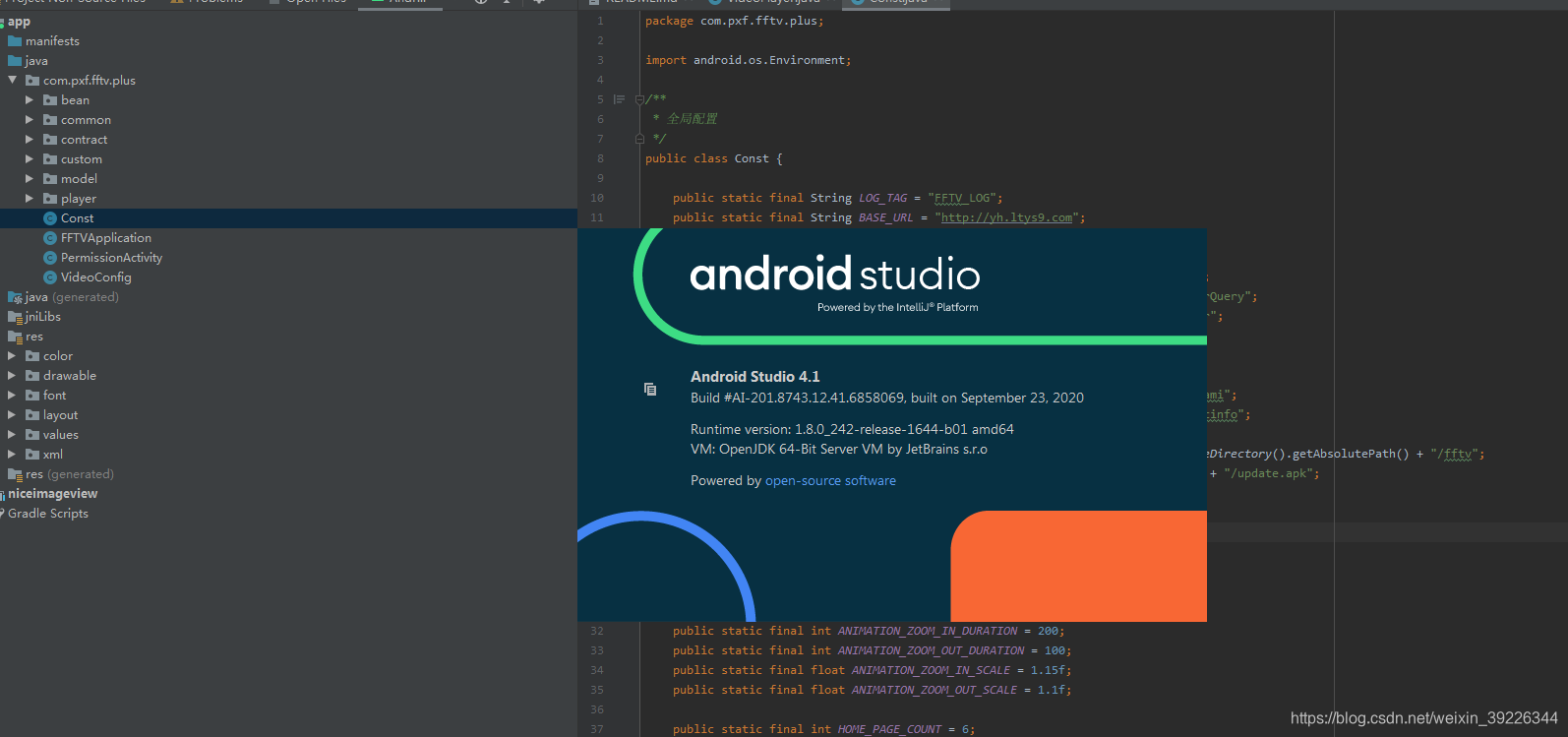The image size is (1568, 737).
Task: Collapse com.pxf.fftv.plus package arrow
Action: click(x=12, y=81)
